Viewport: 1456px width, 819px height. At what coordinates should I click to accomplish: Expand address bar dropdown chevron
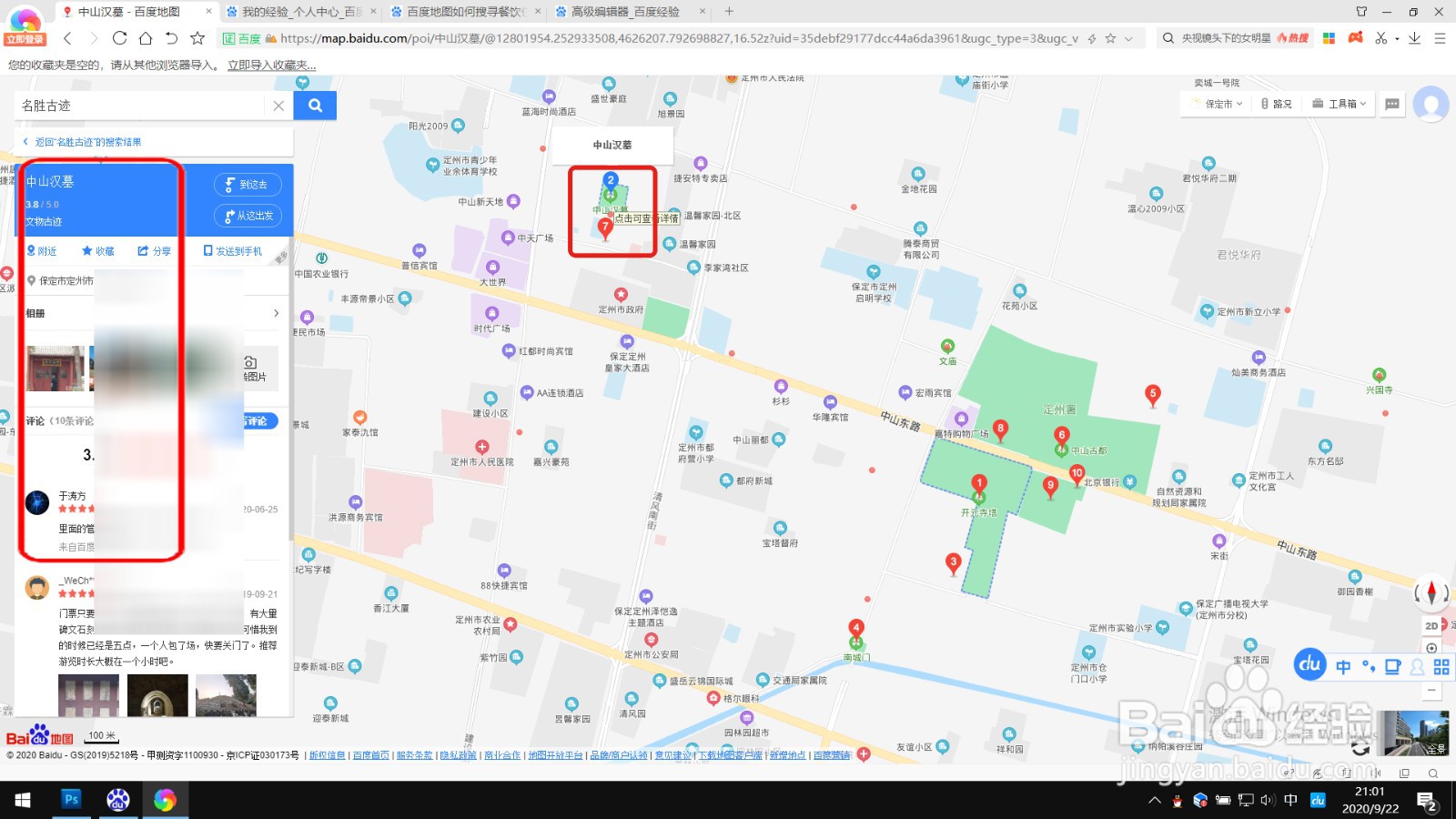1129,39
